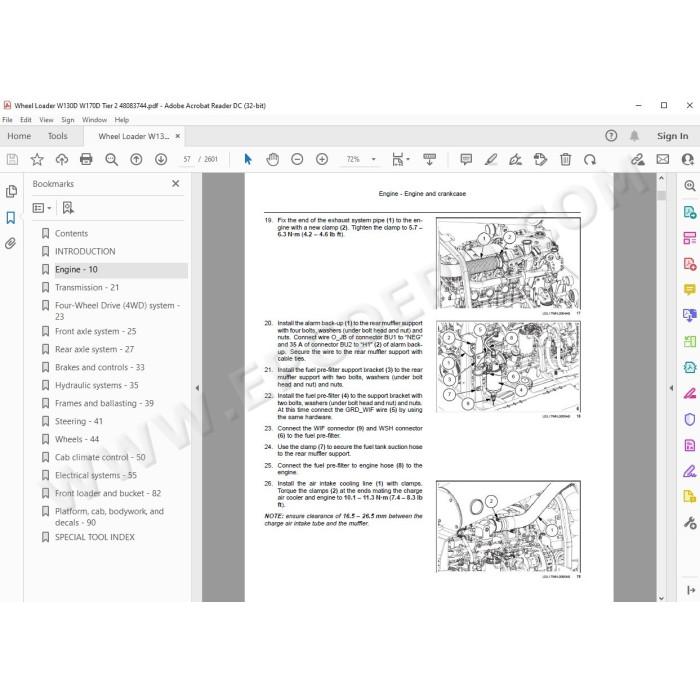Click the zoom out minus icon
Viewport: 700px width, 700px height.
pyautogui.click(x=297, y=159)
